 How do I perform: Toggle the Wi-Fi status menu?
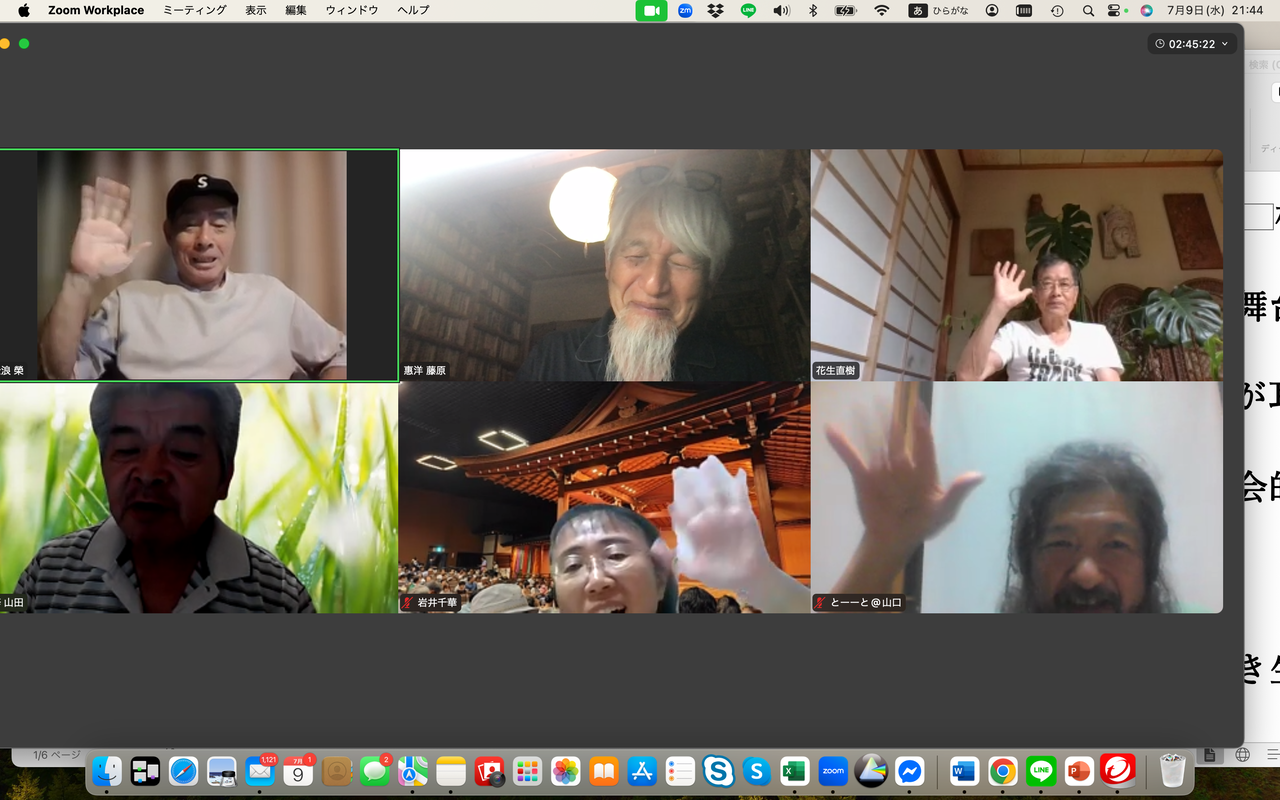881,10
